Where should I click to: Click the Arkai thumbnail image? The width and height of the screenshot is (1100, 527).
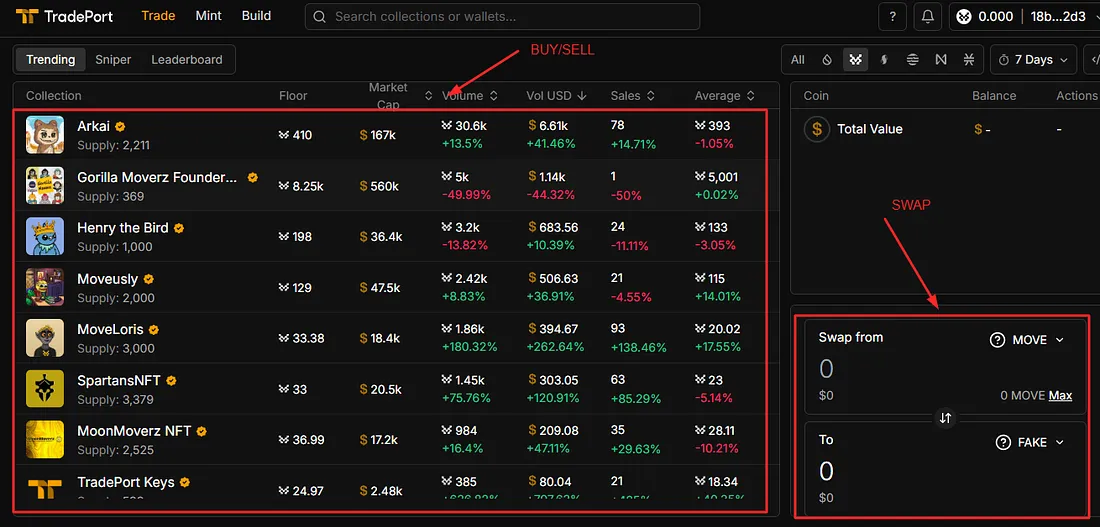coord(45,135)
